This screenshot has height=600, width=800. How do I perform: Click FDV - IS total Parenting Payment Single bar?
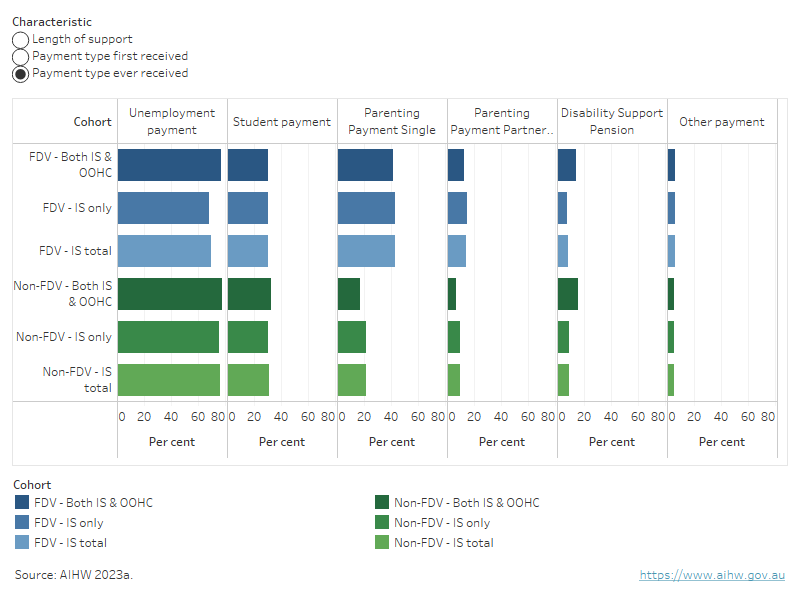(366, 251)
